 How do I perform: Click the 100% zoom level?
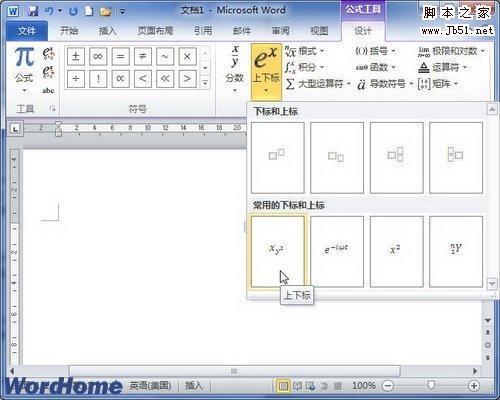[364, 386]
